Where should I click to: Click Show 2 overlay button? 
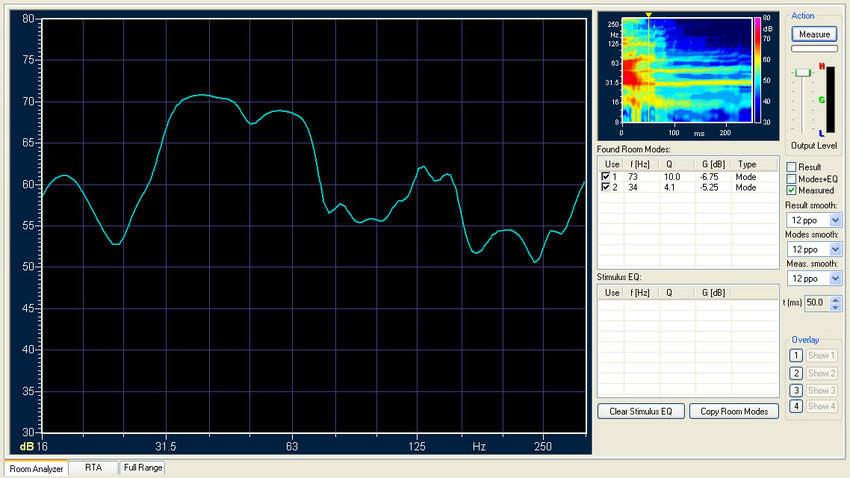tap(821, 373)
